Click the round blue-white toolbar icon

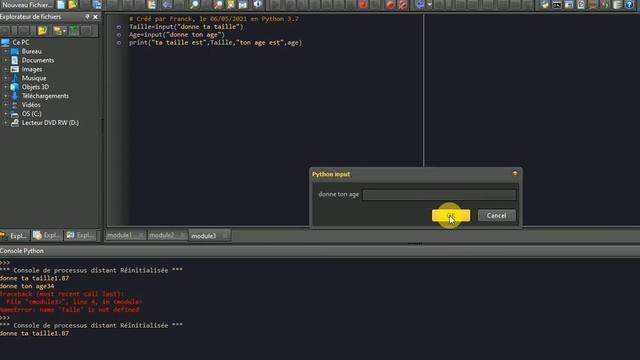[x=258, y=5]
